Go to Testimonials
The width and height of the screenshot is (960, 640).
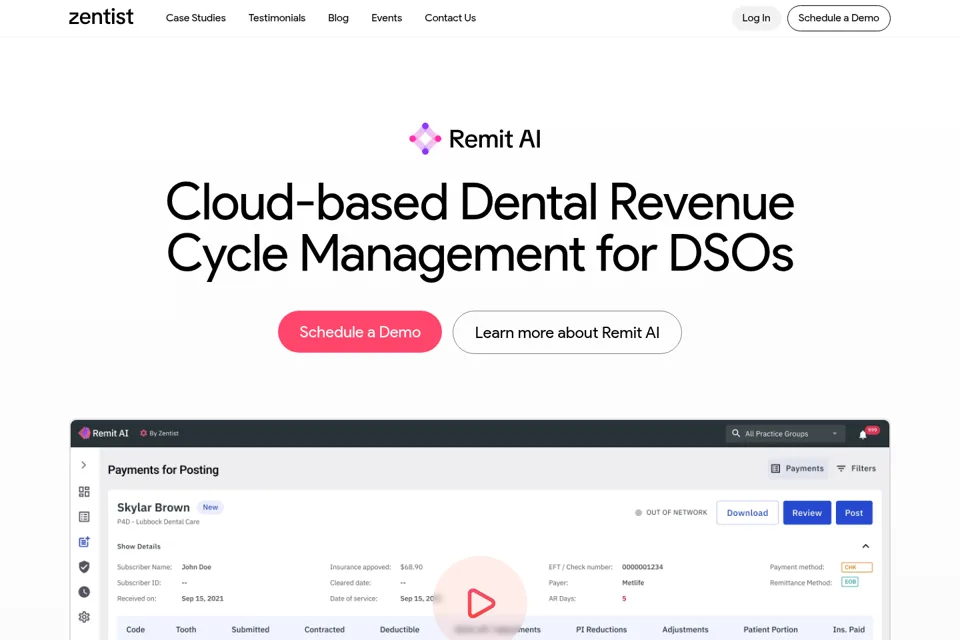click(x=277, y=18)
